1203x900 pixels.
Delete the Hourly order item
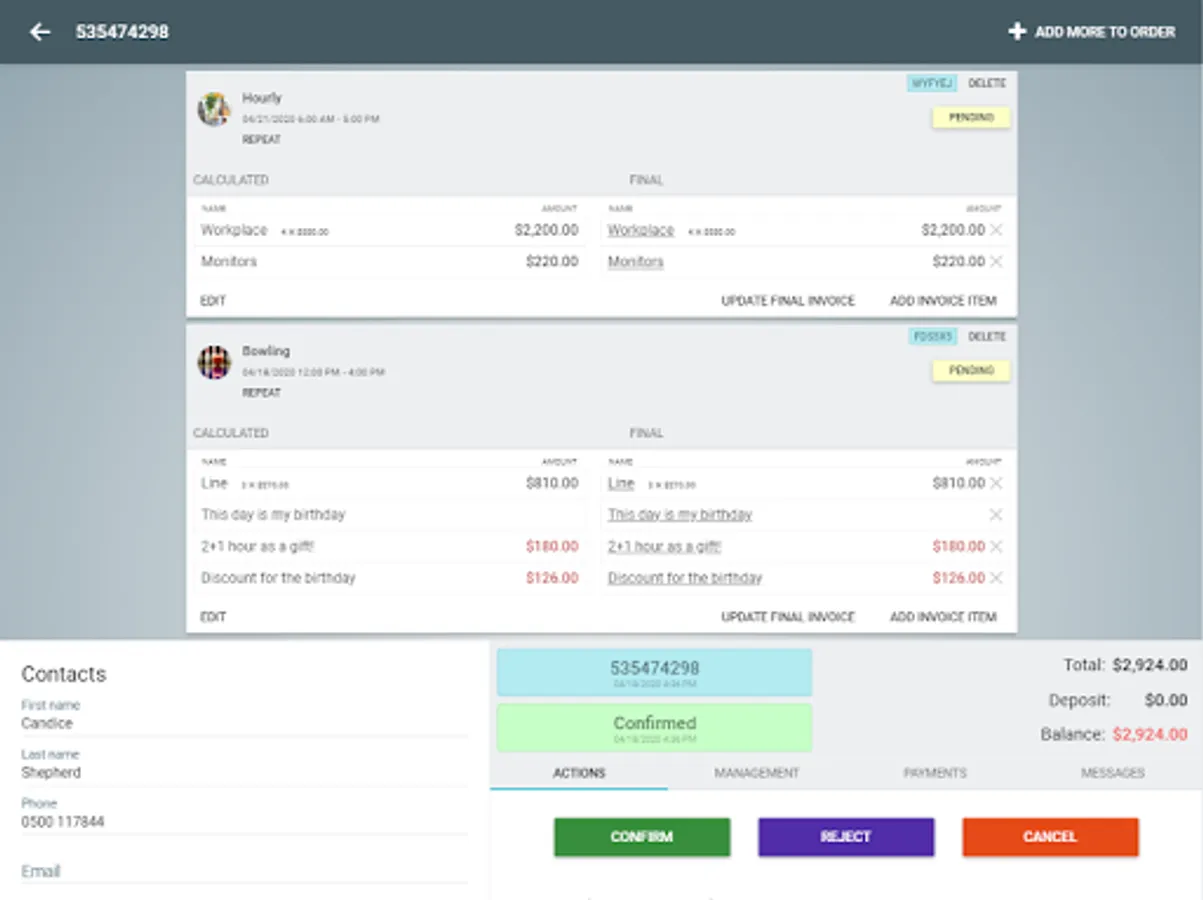987,83
